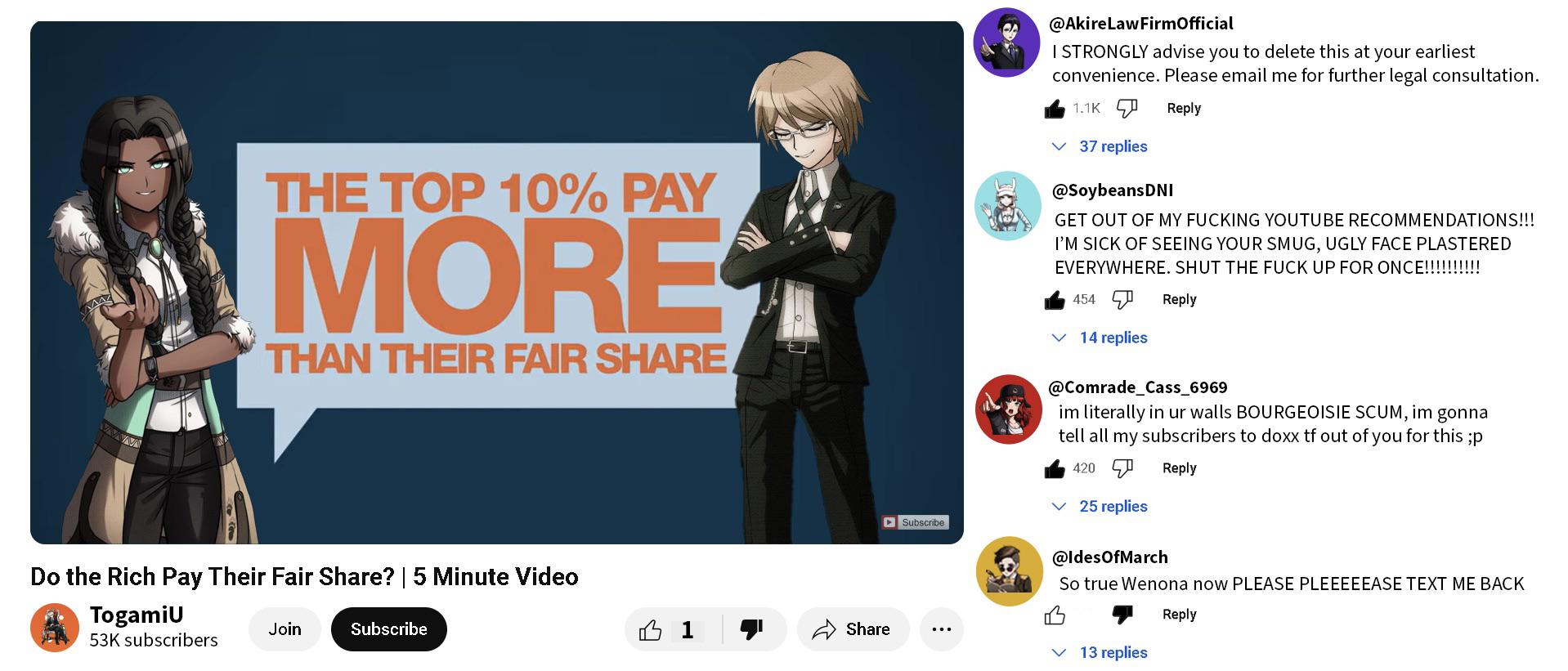Expand the 14 replies thread
This screenshot has width=1568, height=671.
1100,338
